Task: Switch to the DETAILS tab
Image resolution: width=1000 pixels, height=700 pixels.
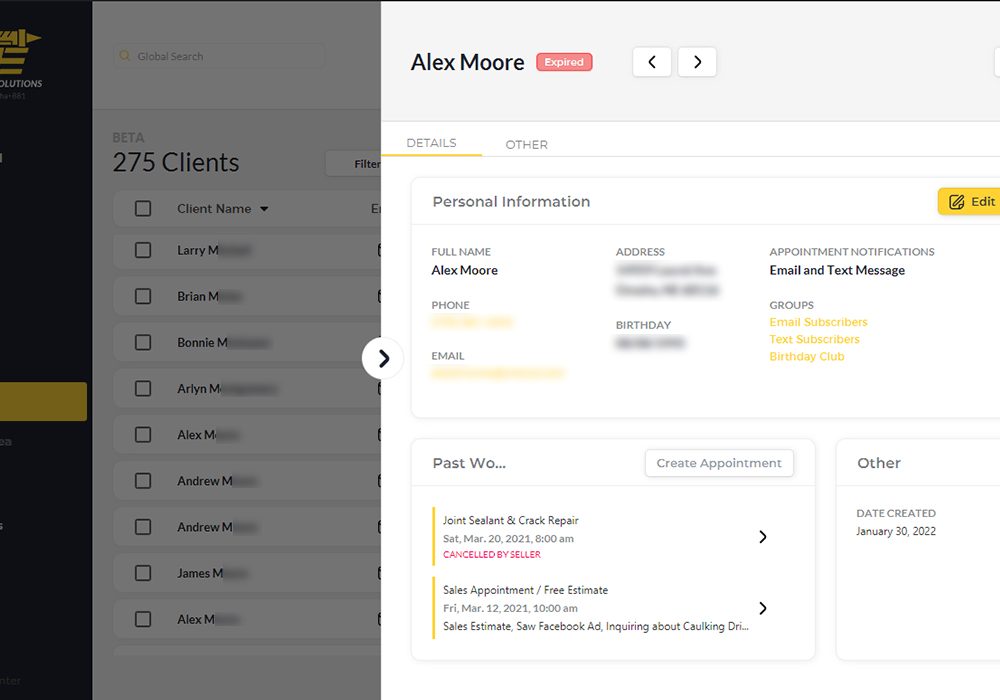Action: (x=431, y=143)
